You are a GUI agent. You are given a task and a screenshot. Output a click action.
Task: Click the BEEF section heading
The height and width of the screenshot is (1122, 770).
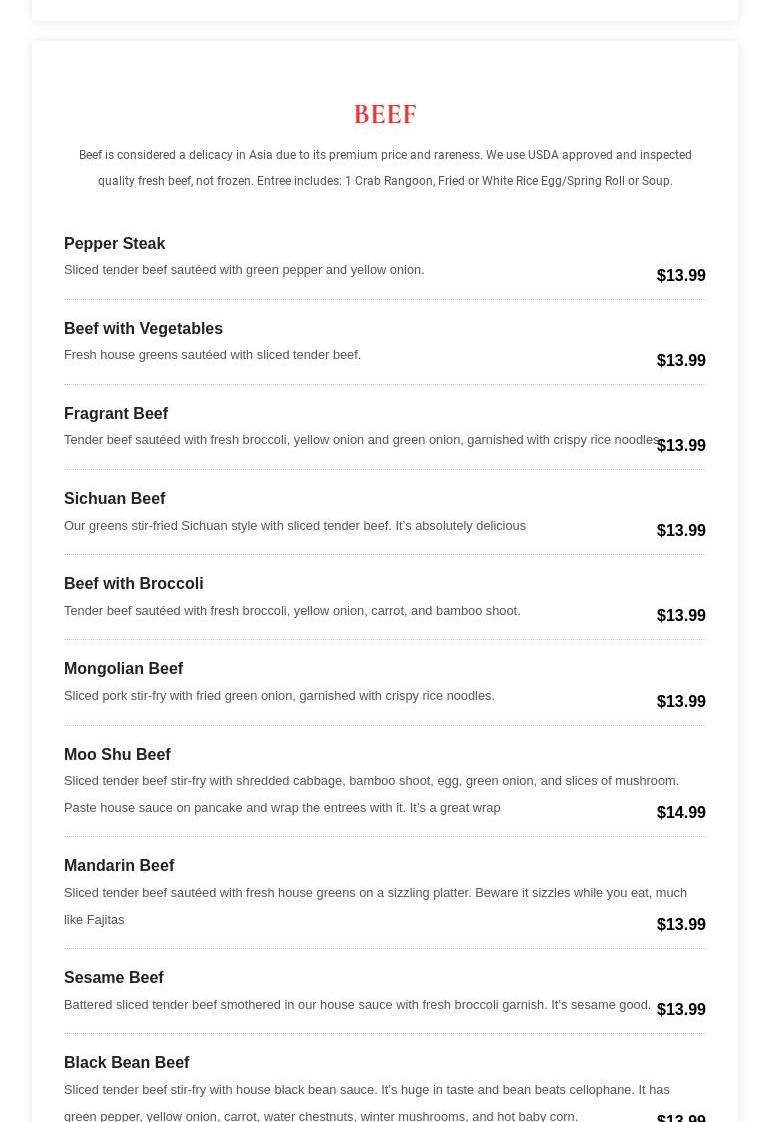(x=385, y=114)
